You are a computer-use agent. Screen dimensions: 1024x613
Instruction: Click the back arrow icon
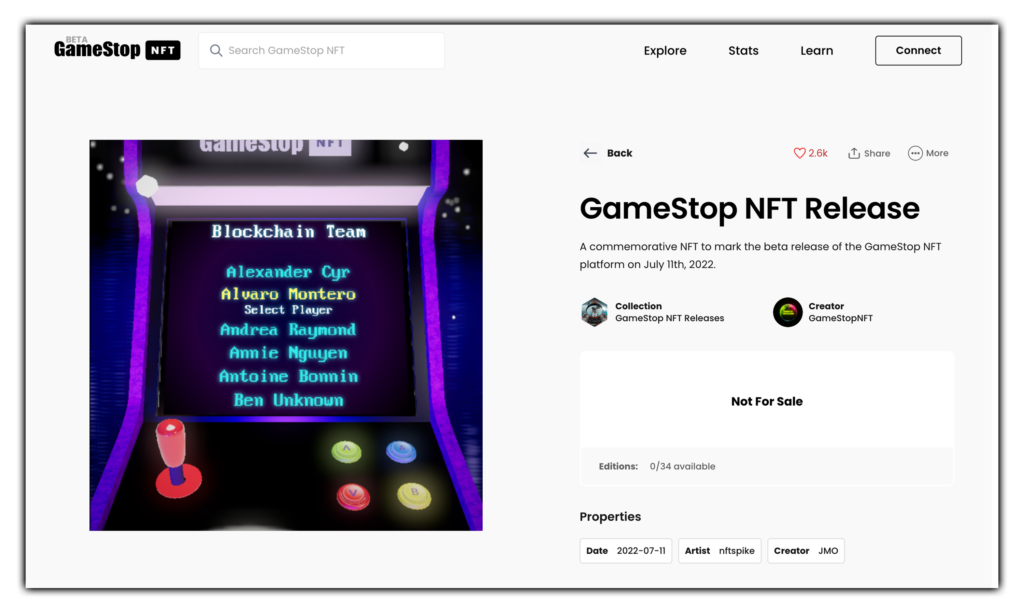click(590, 153)
